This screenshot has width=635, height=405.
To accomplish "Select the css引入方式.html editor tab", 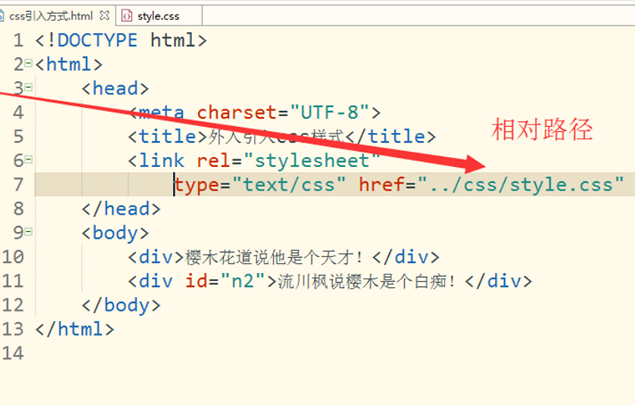I will click(51, 16).
